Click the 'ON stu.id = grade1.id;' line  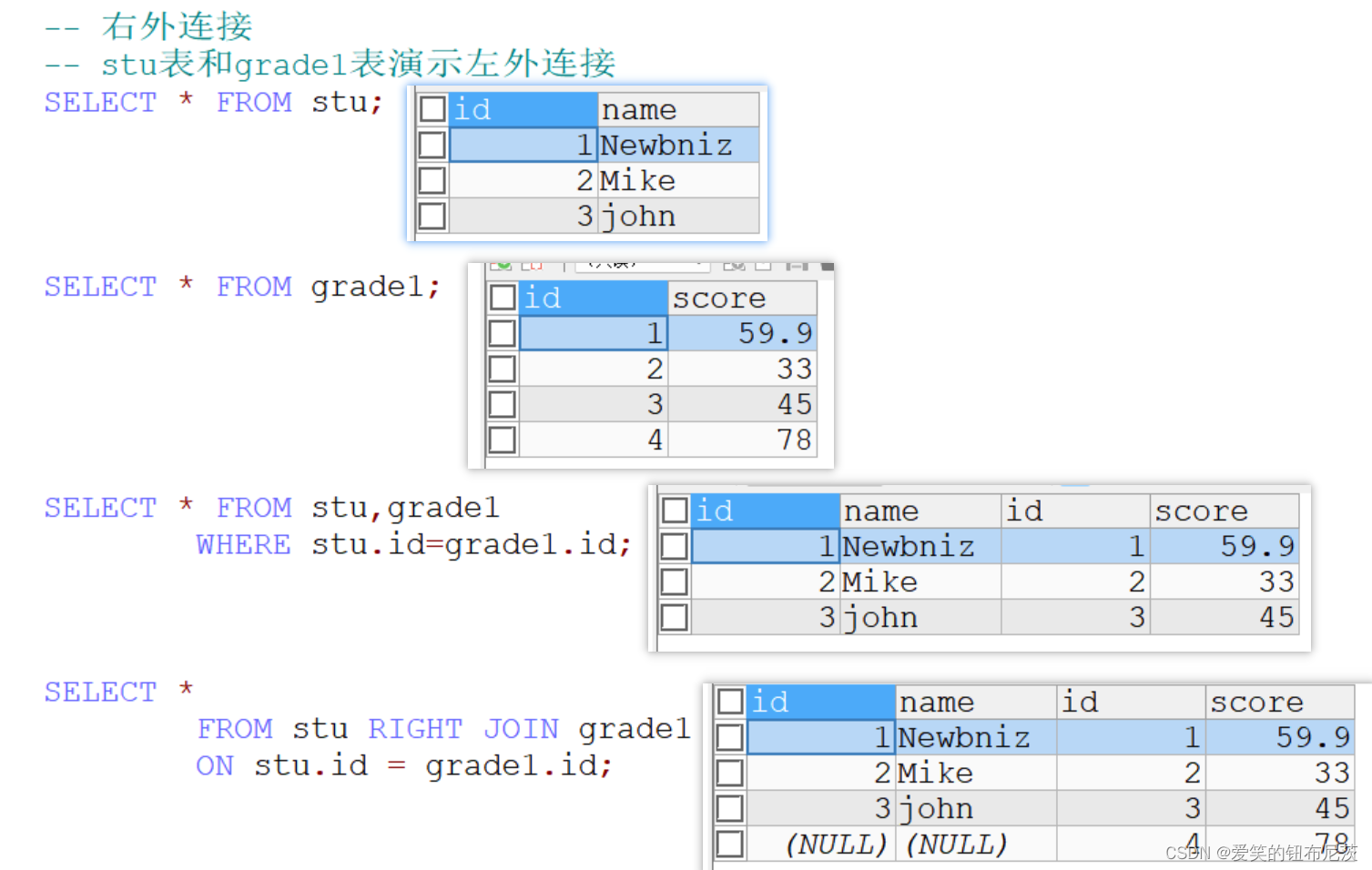click(405, 765)
